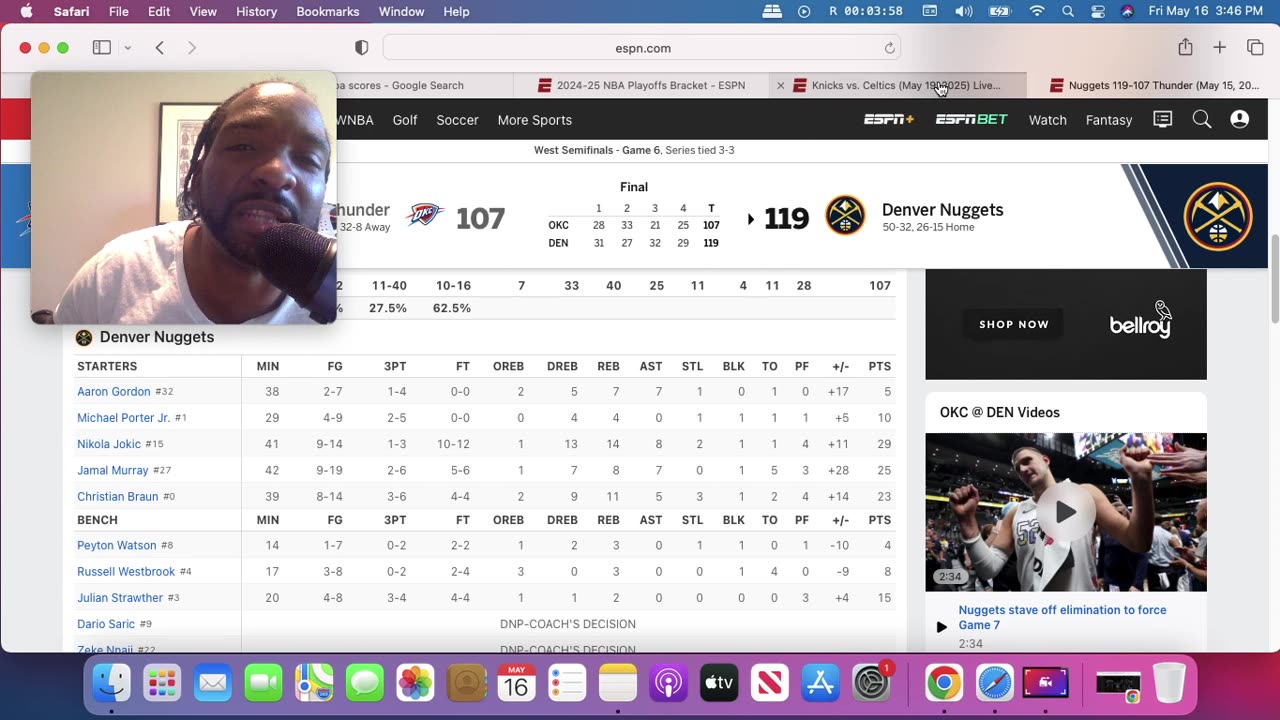Focus the espn.com address bar
This screenshot has width=1280, height=720.
(x=642, y=48)
